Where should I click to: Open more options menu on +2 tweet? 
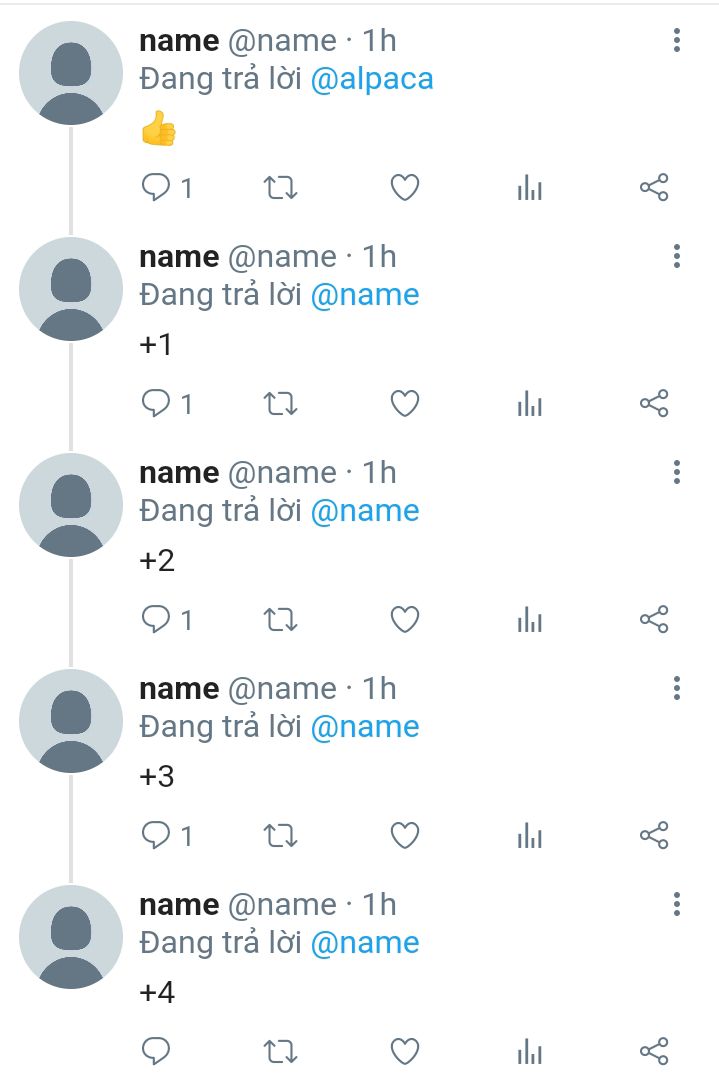coord(677,473)
